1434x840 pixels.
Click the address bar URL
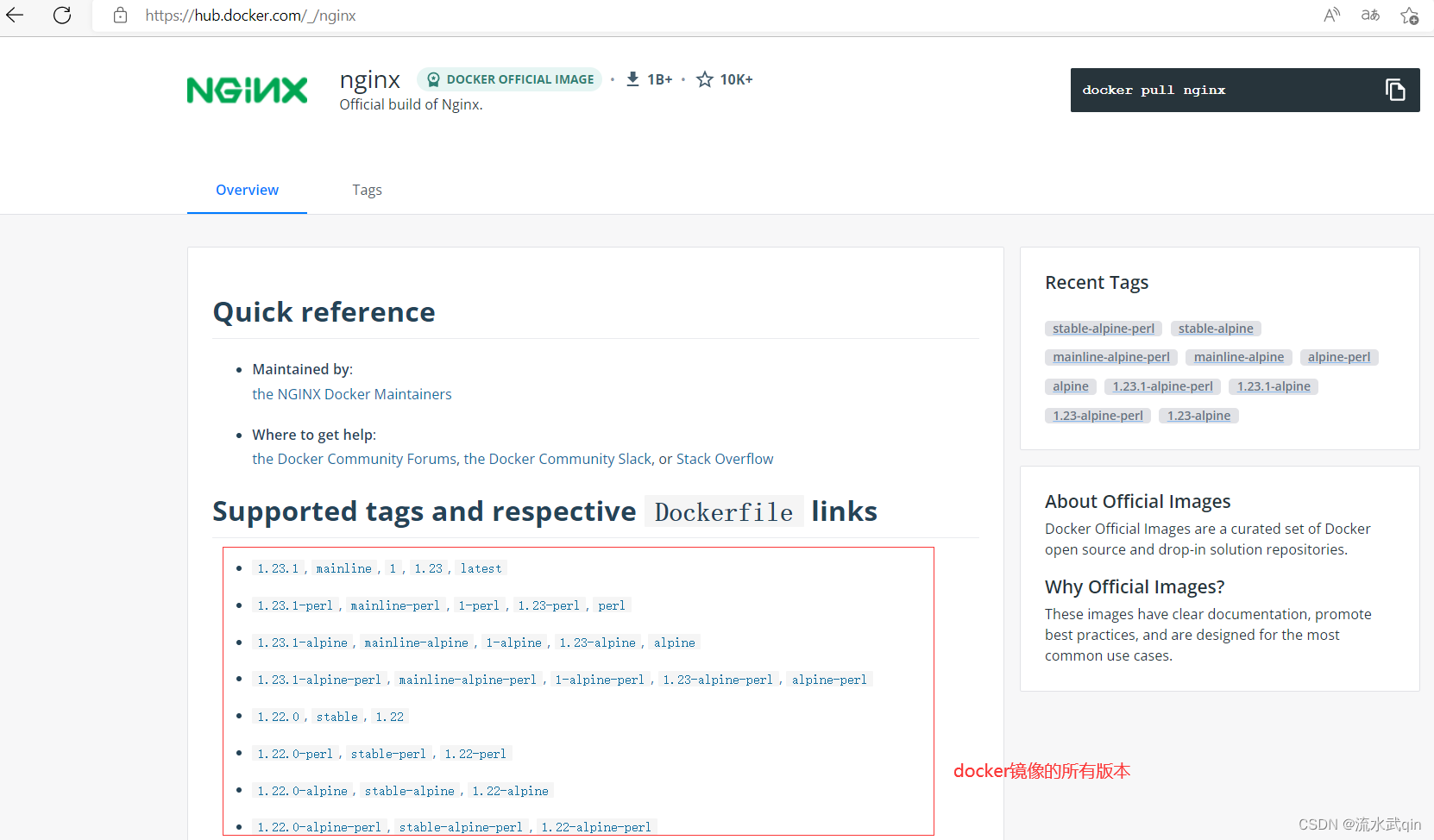250,16
